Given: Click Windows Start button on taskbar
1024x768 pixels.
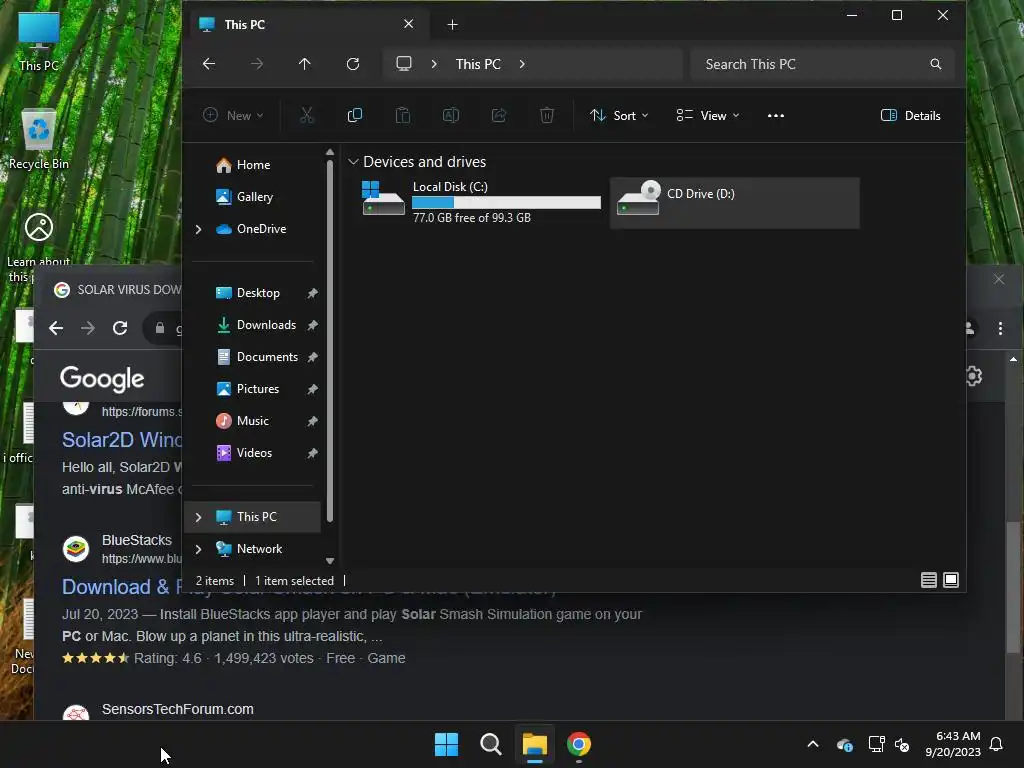Looking at the screenshot, I should 447,744.
